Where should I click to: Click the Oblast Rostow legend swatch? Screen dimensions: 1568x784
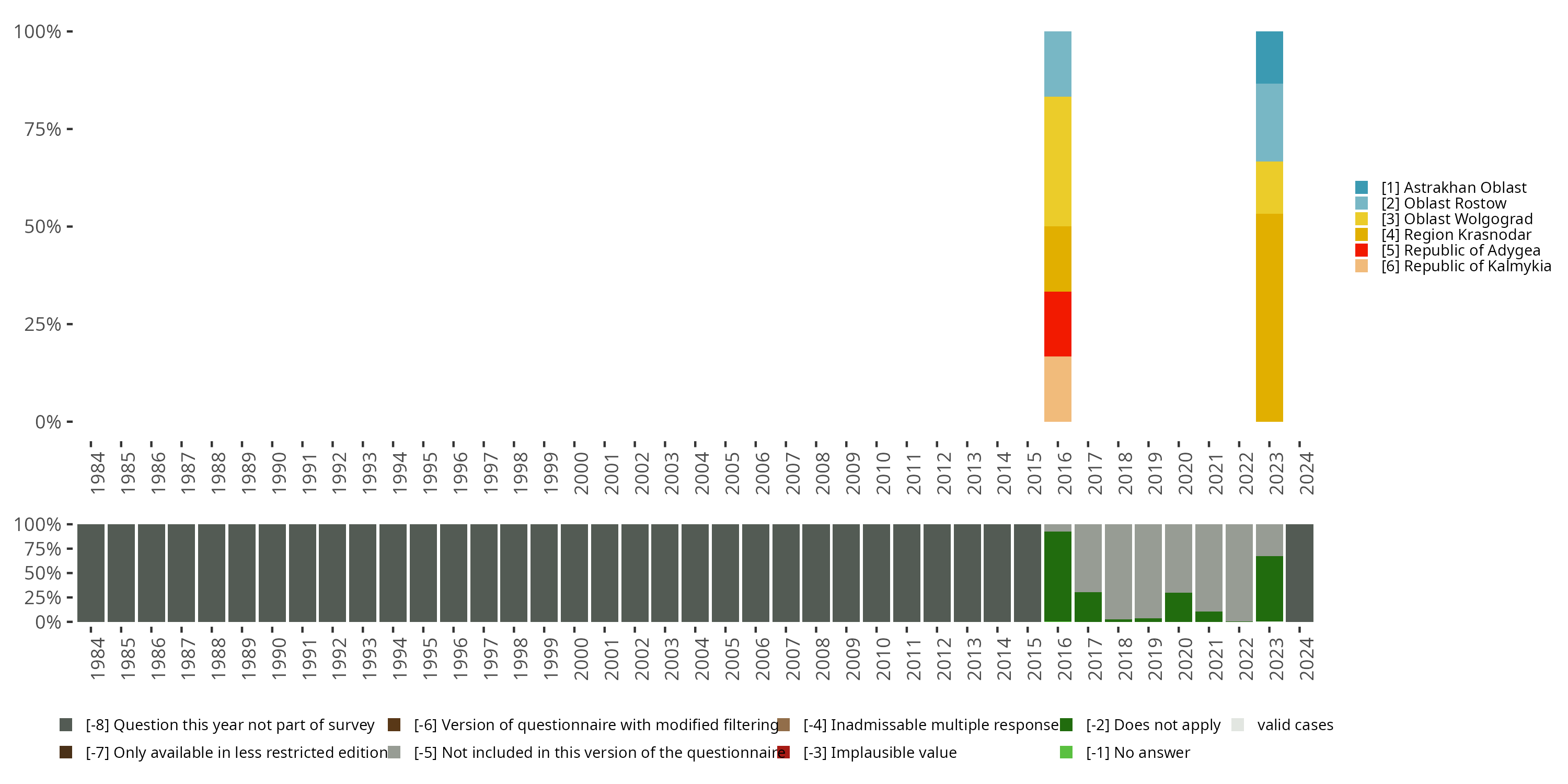1362,203
